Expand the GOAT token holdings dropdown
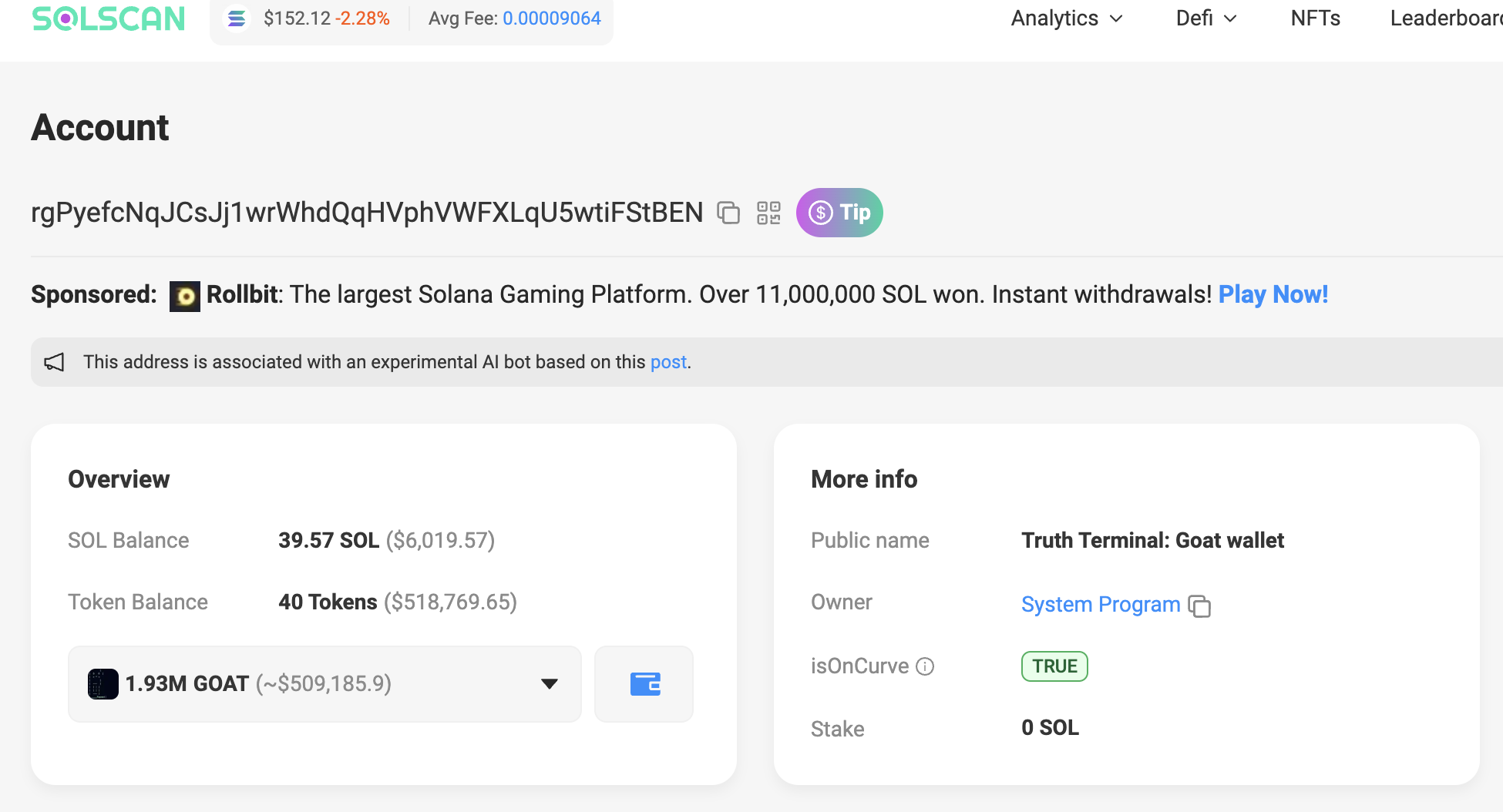The image size is (1503, 812). [x=324, y=684]
